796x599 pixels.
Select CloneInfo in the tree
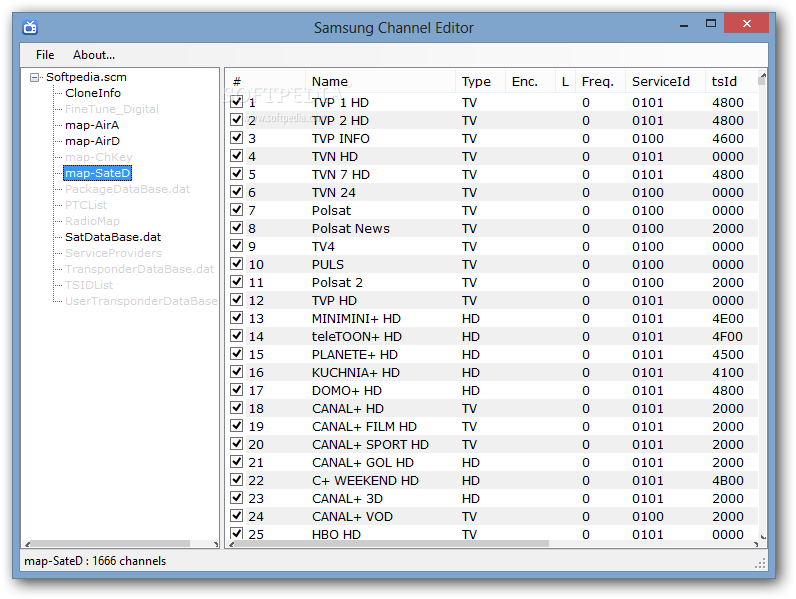tap(93, 93)
